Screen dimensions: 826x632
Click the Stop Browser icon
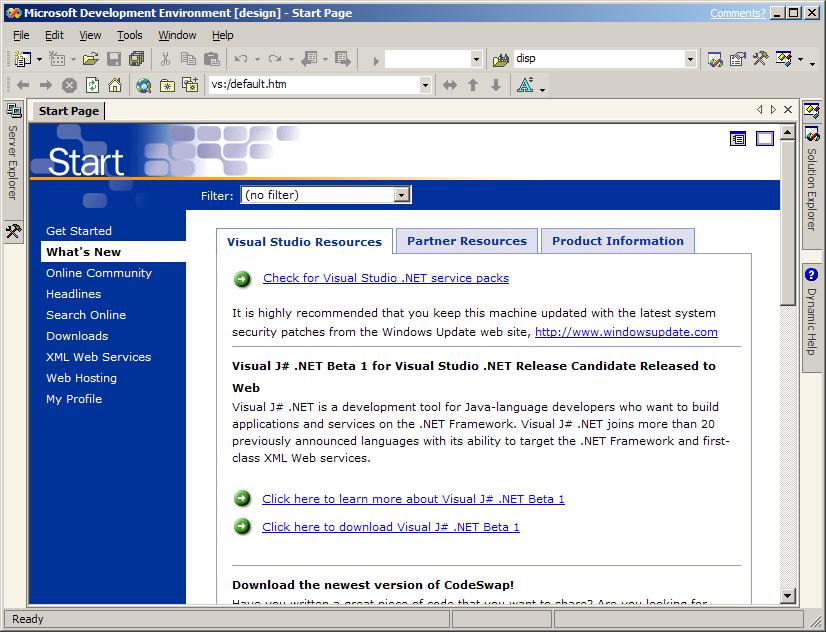tap(69, 85)
